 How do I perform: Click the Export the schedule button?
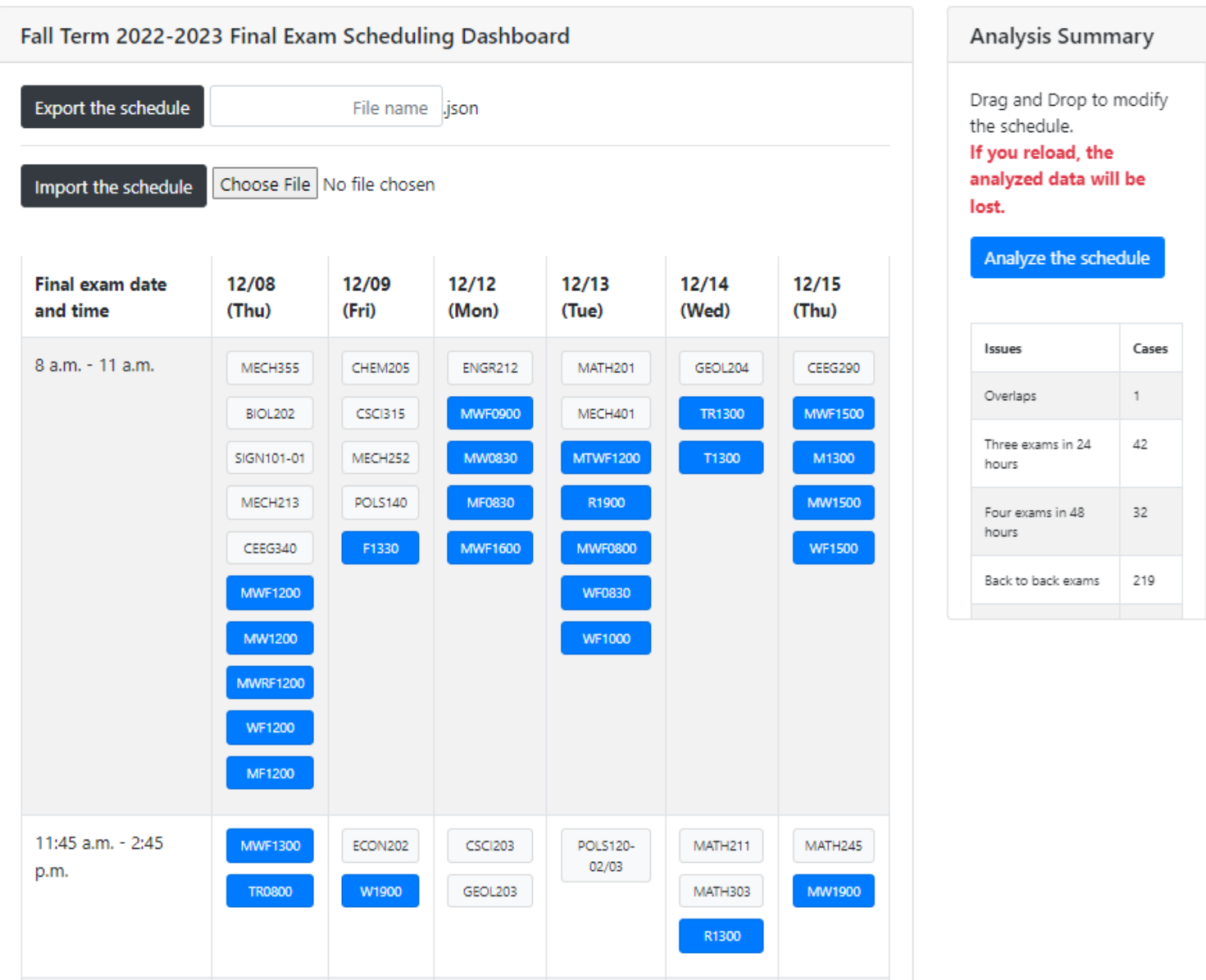pos(112,107)
